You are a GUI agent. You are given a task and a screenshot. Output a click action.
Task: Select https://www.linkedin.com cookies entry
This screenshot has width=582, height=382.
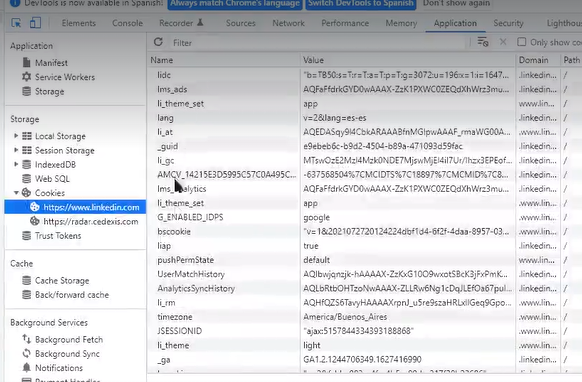(x=75, y=207)
